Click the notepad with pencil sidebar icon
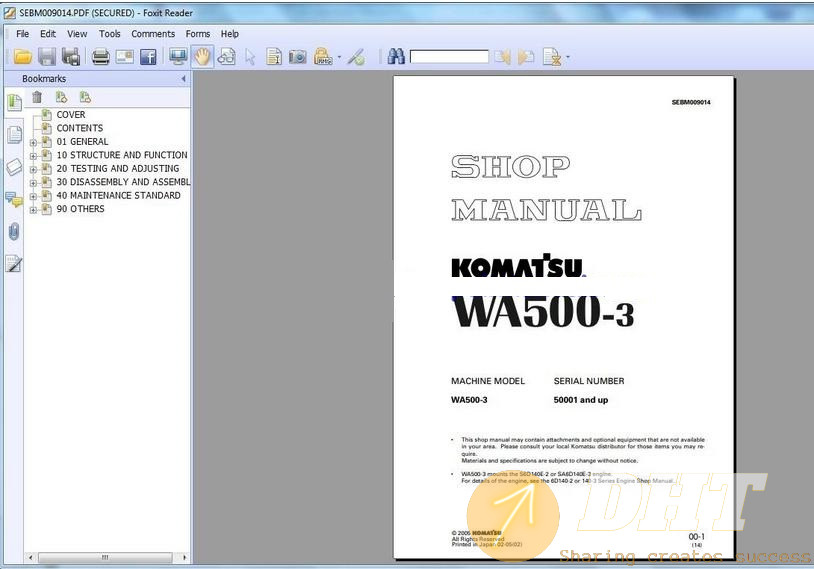The image size is (814, 569). point(13,264)
